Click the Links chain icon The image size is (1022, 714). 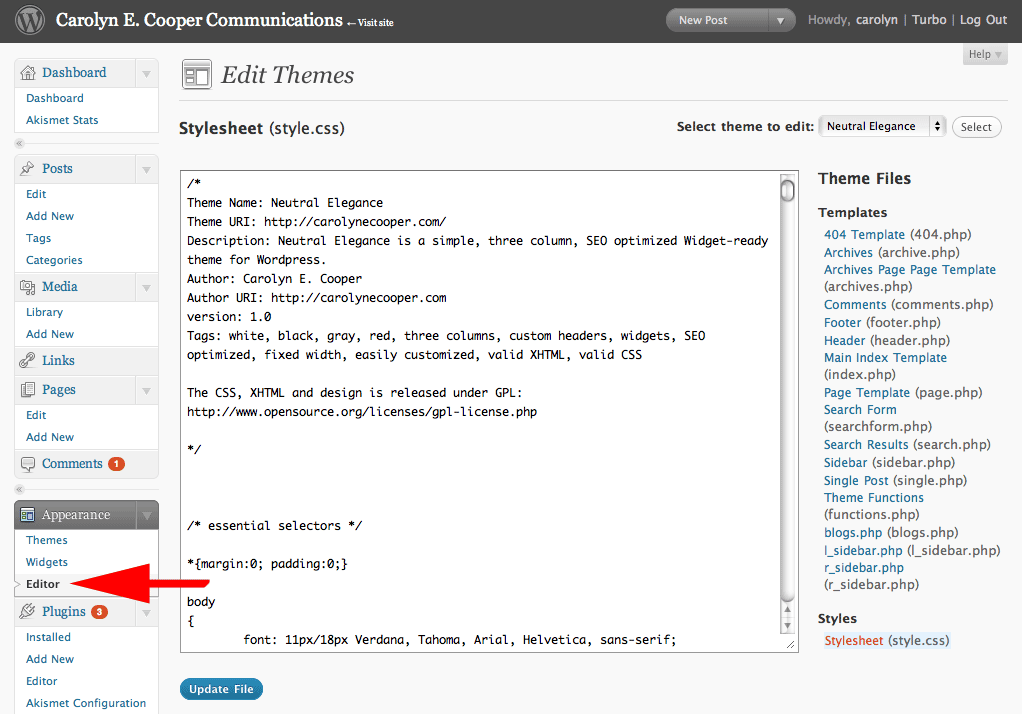25,360
